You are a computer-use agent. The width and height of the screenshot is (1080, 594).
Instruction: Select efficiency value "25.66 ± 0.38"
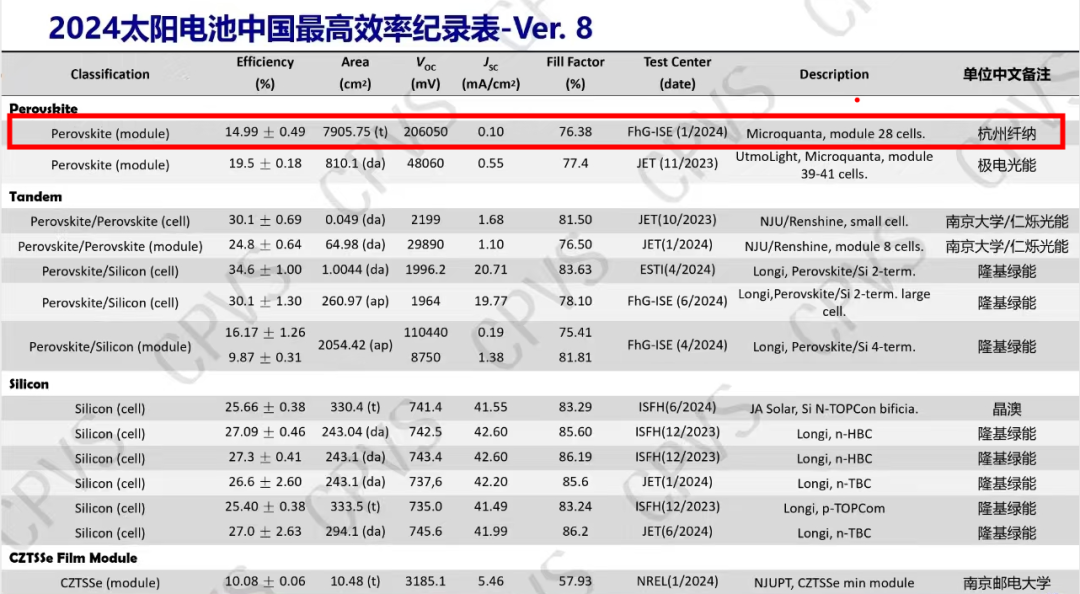coord(265,407)
